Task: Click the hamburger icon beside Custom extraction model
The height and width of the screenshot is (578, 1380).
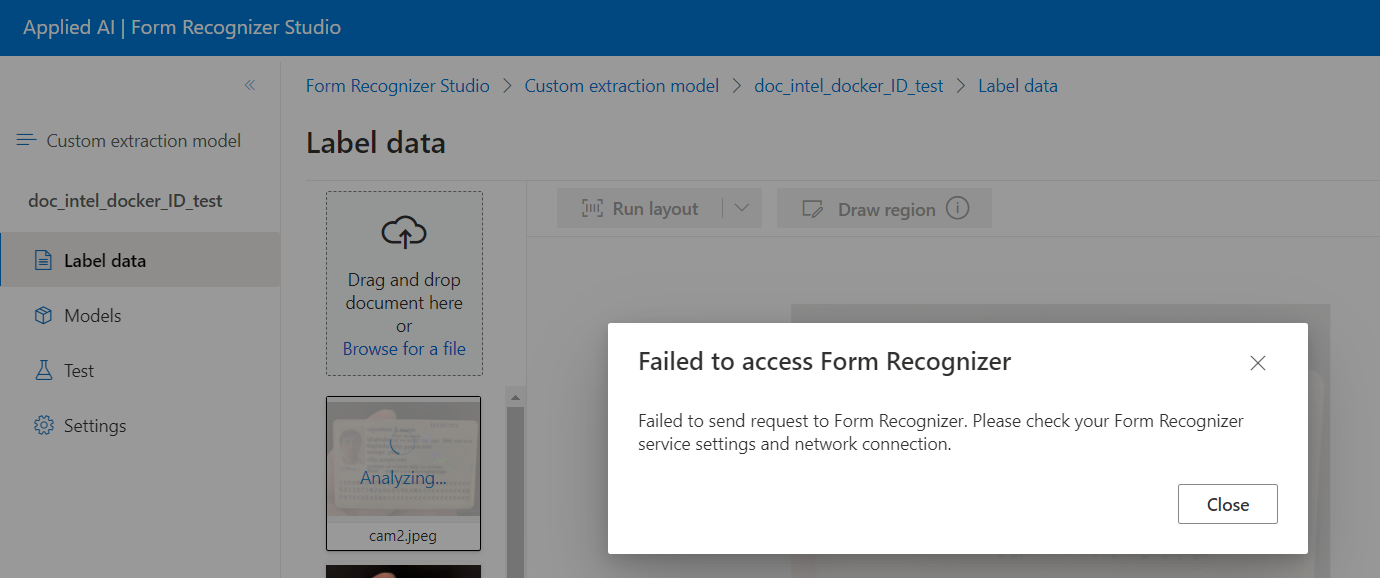Action: pos(25,139)
